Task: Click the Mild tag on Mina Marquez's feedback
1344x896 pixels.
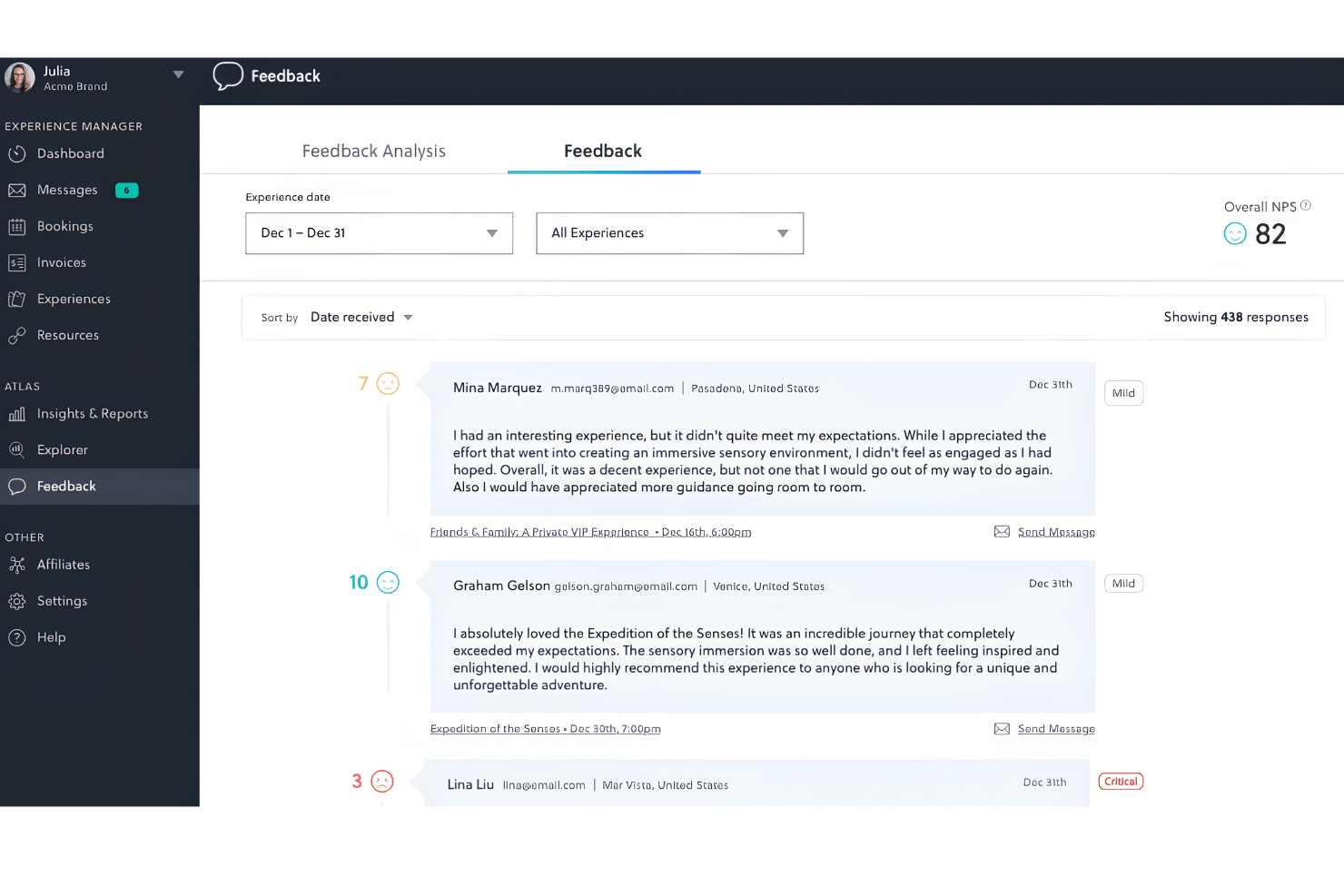Action: 1123,393
